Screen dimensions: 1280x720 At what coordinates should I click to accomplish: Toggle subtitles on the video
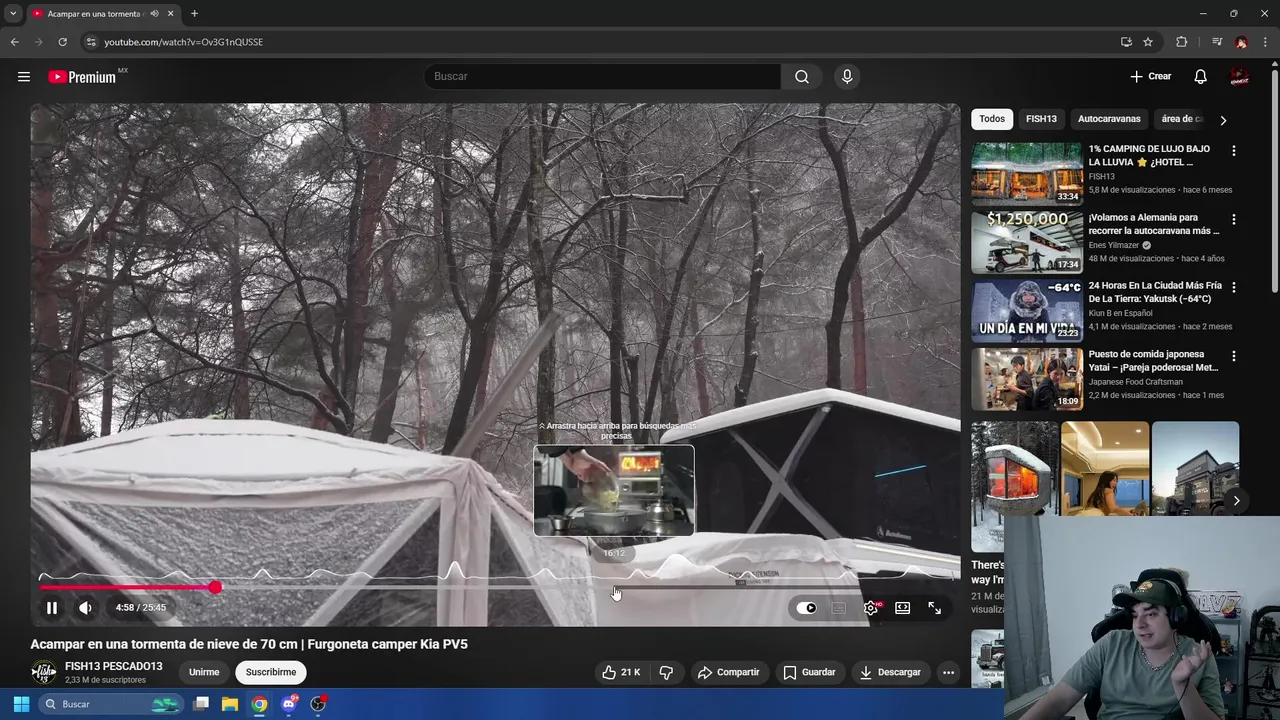pos(839,607)
